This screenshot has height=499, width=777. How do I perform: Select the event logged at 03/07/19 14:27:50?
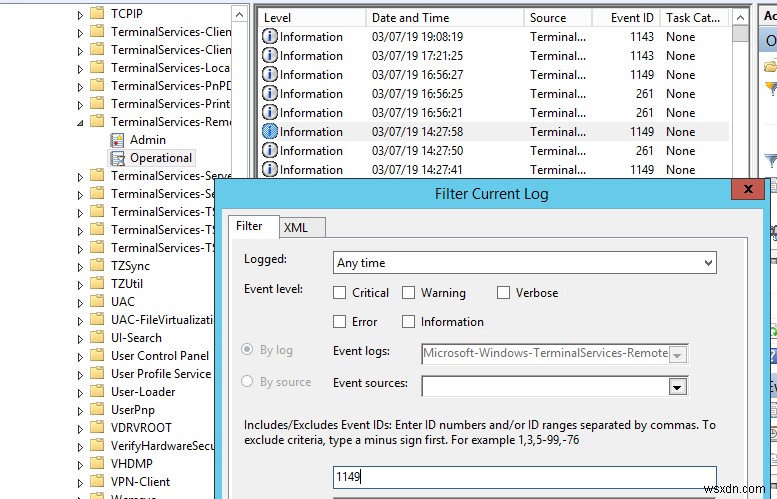(494, 151)
